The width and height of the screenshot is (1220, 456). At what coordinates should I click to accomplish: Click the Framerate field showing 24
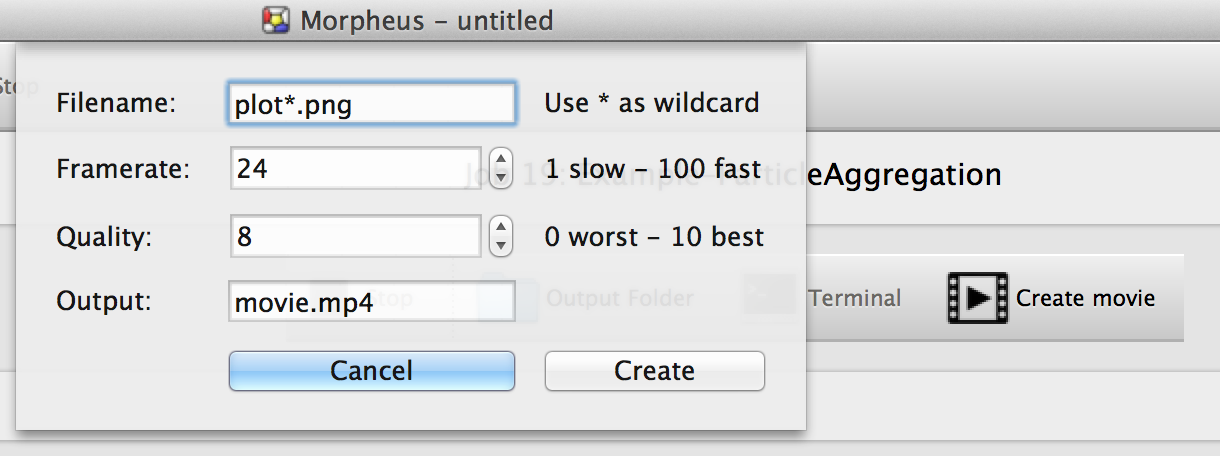[355, 169]
